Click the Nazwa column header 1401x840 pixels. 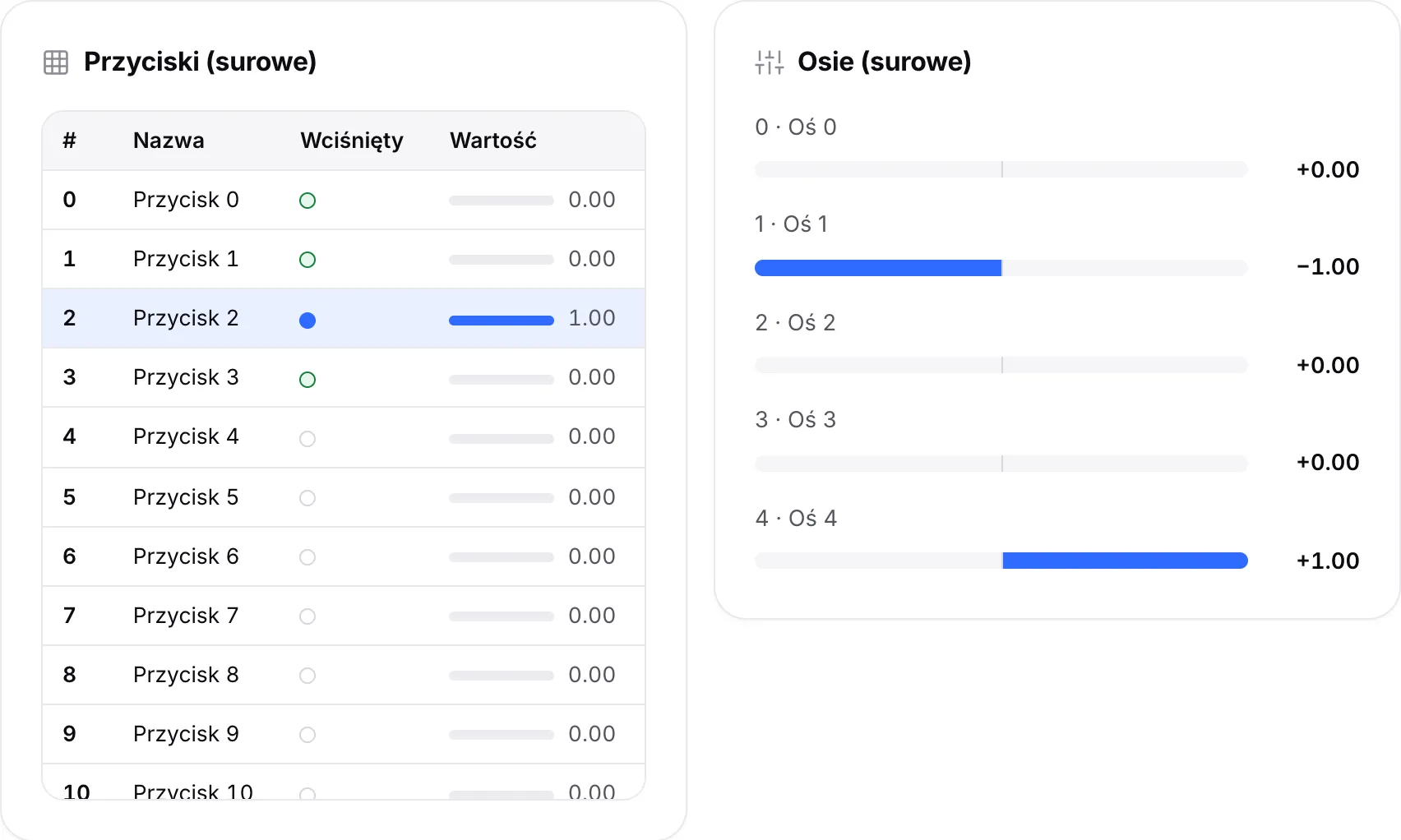[169, 141]
